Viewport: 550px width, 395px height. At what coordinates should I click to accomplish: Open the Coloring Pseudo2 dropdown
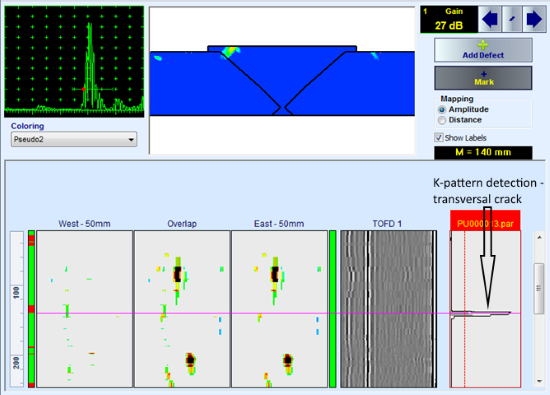click(x=74, y=139)
